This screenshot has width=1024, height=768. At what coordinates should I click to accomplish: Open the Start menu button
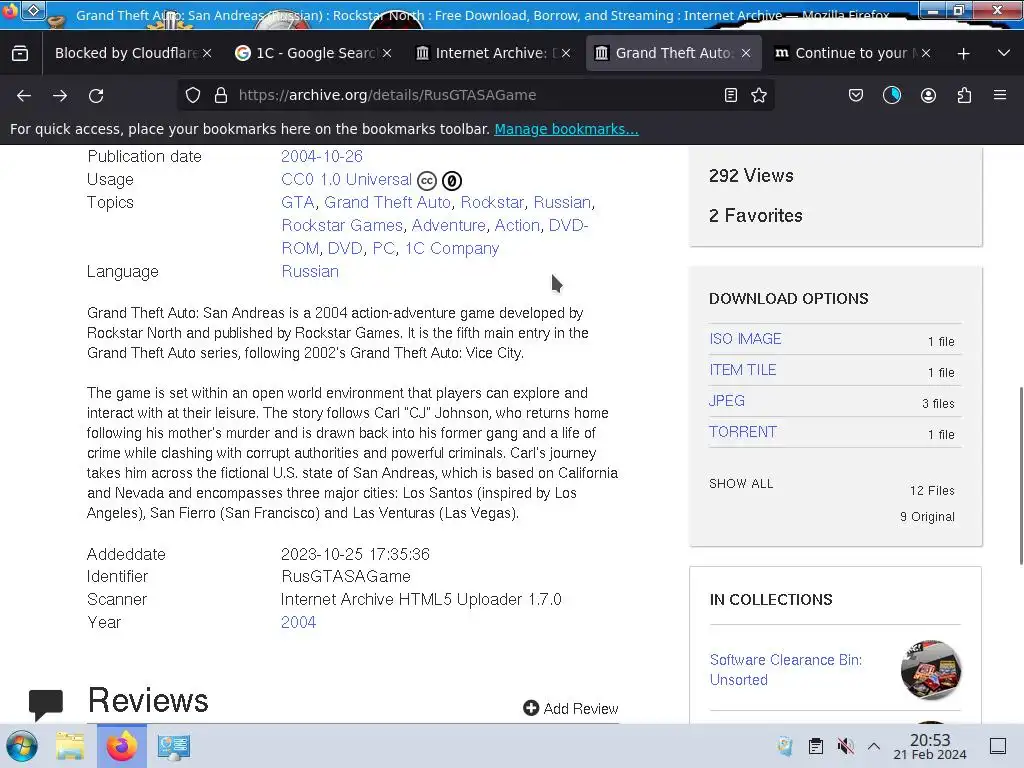[22, 746]
